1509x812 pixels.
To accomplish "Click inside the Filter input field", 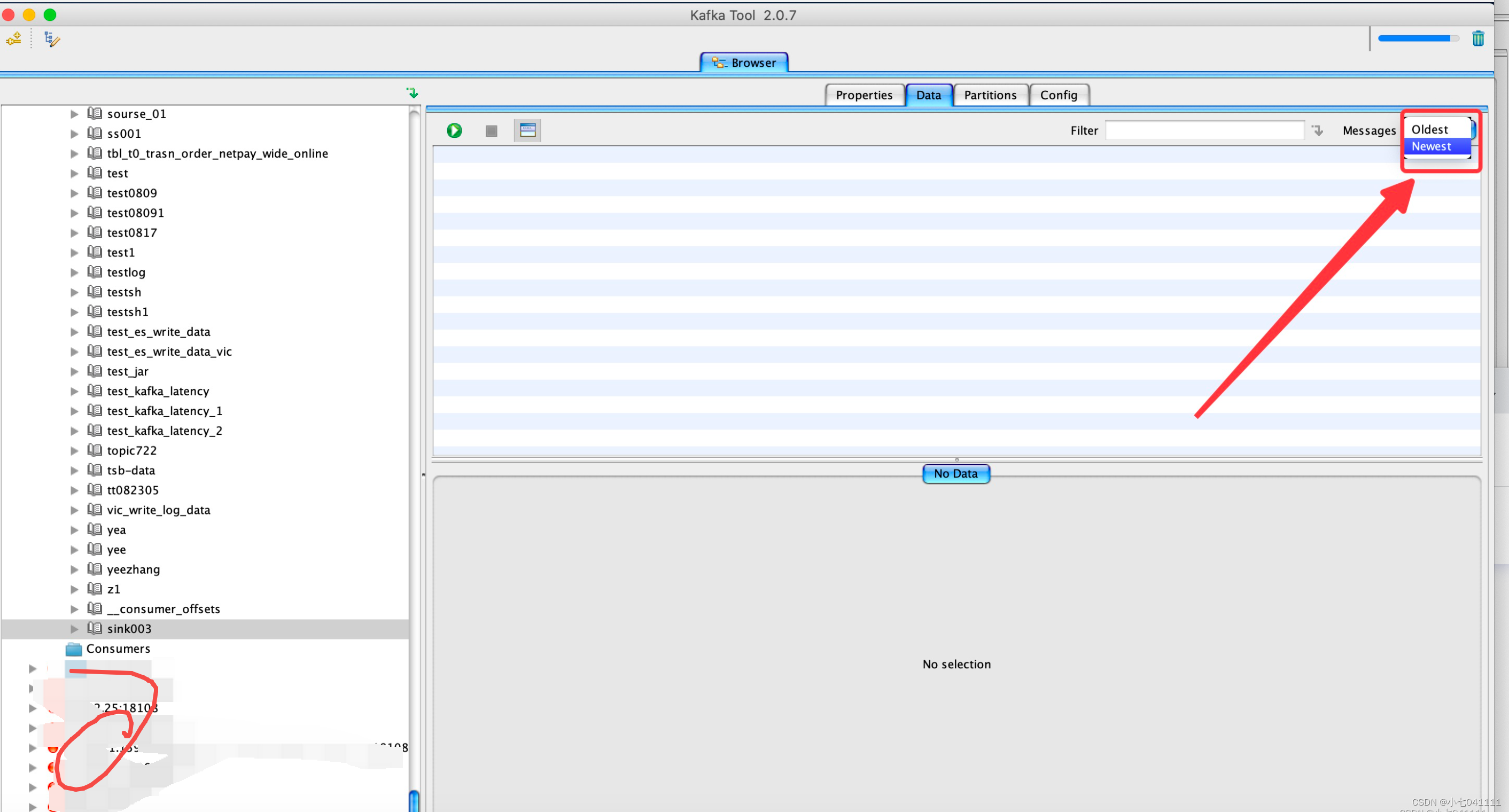I will tap(1204, 130).
